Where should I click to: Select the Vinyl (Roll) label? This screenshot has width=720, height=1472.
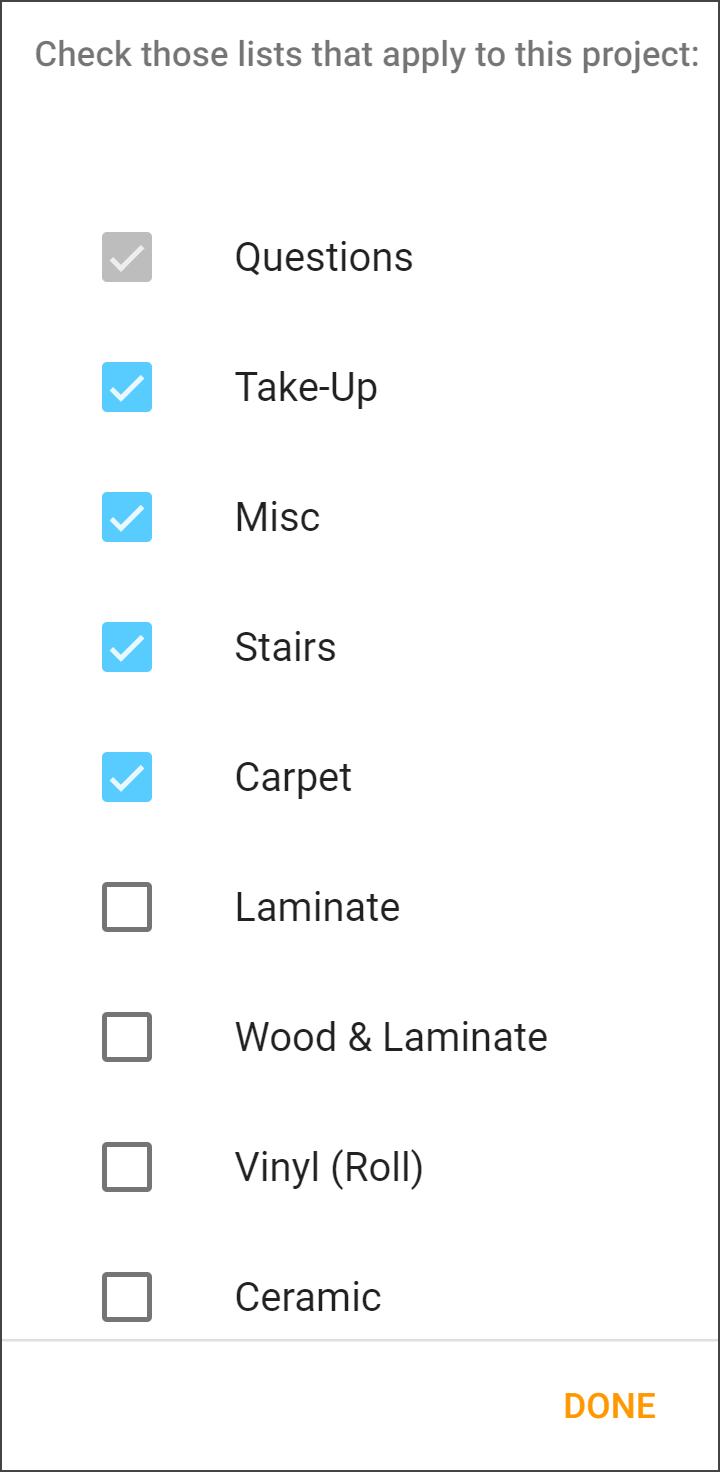pos(328,1167)
